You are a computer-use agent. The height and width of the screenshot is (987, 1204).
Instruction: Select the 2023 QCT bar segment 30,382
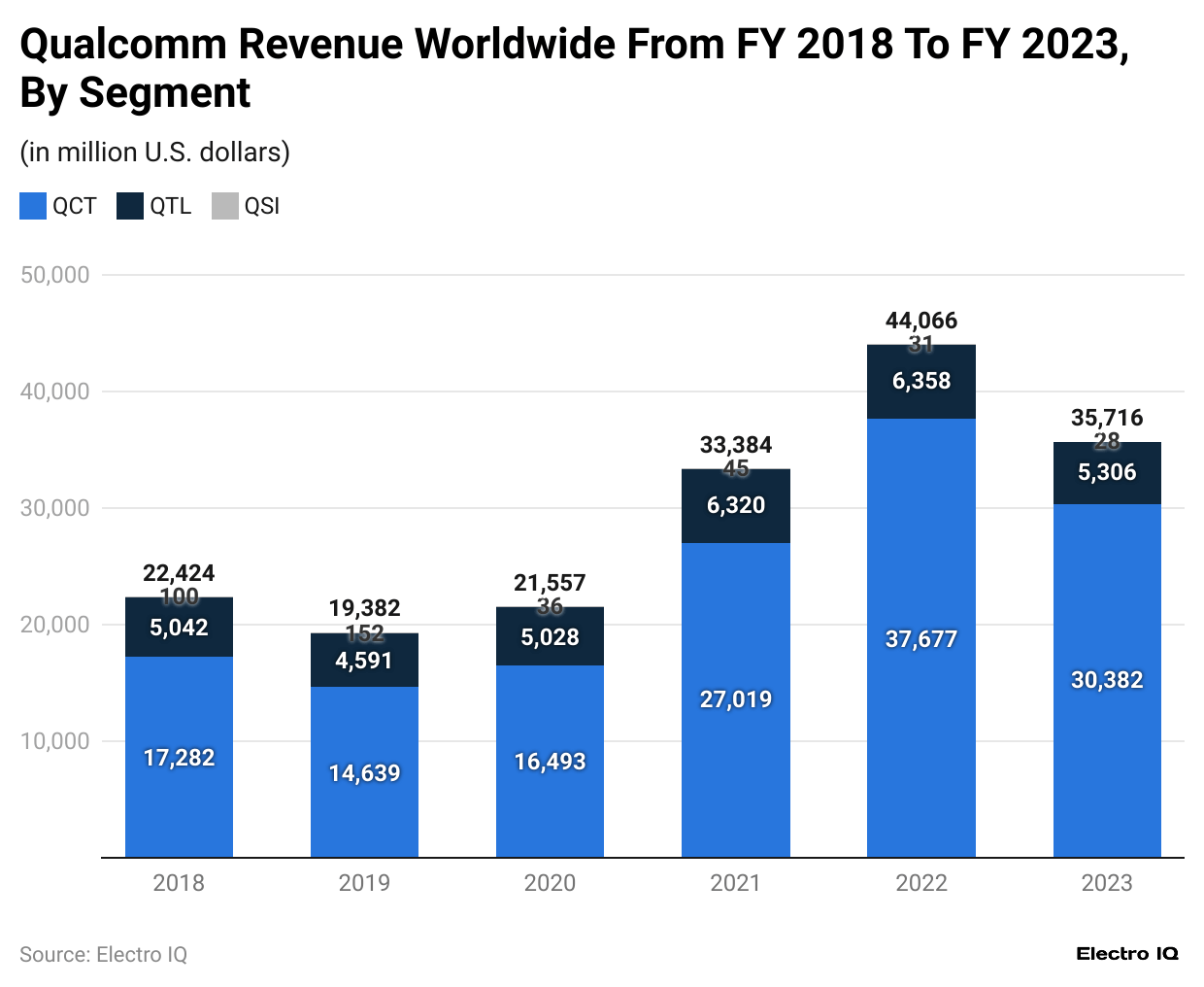pos(1107,680)
